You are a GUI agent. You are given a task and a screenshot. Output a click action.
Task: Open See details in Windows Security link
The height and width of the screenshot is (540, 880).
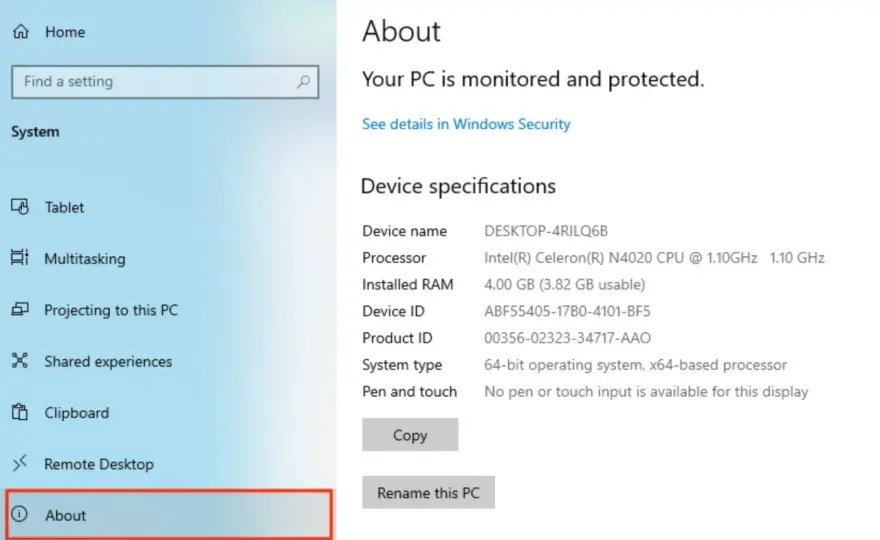[466, 124]
